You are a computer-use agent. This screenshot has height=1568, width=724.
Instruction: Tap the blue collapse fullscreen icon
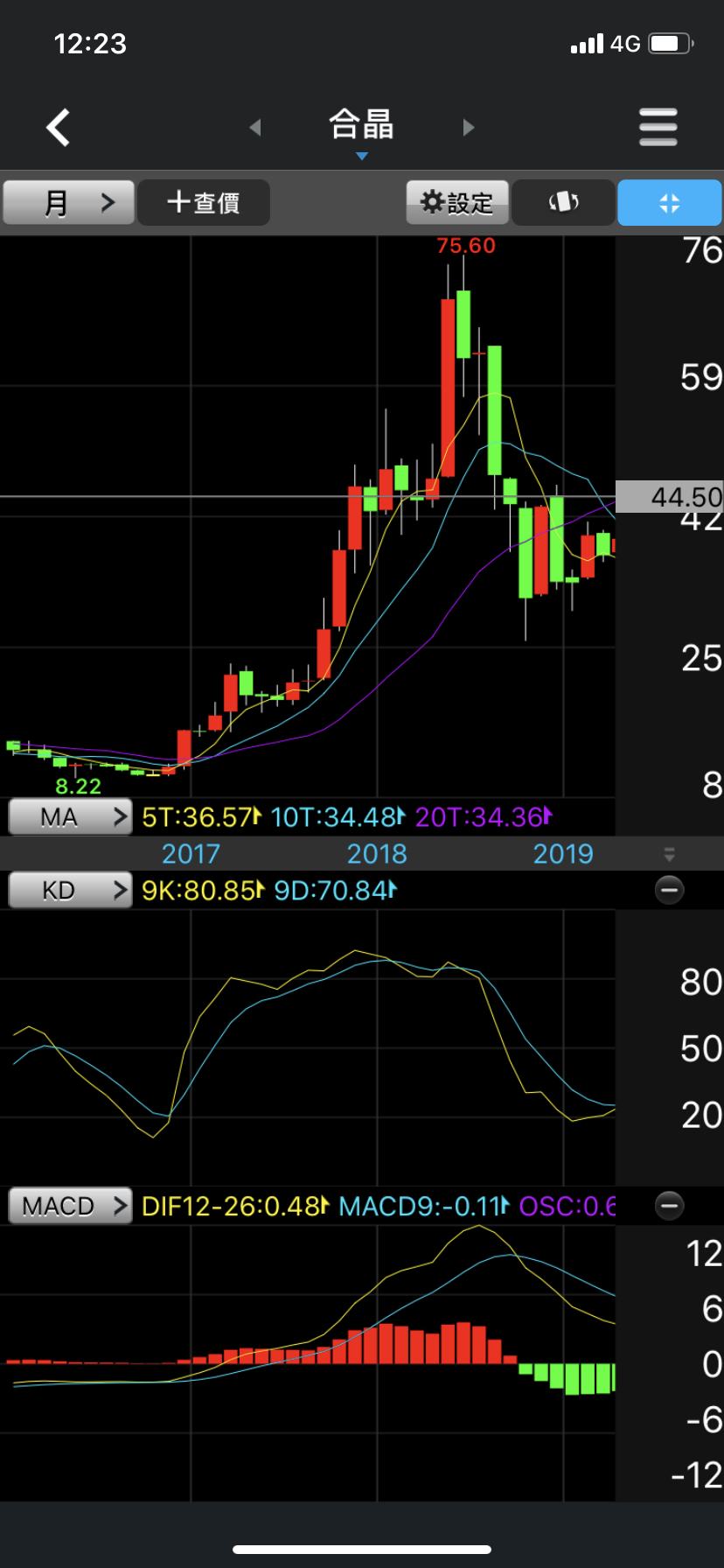point(669,203)
